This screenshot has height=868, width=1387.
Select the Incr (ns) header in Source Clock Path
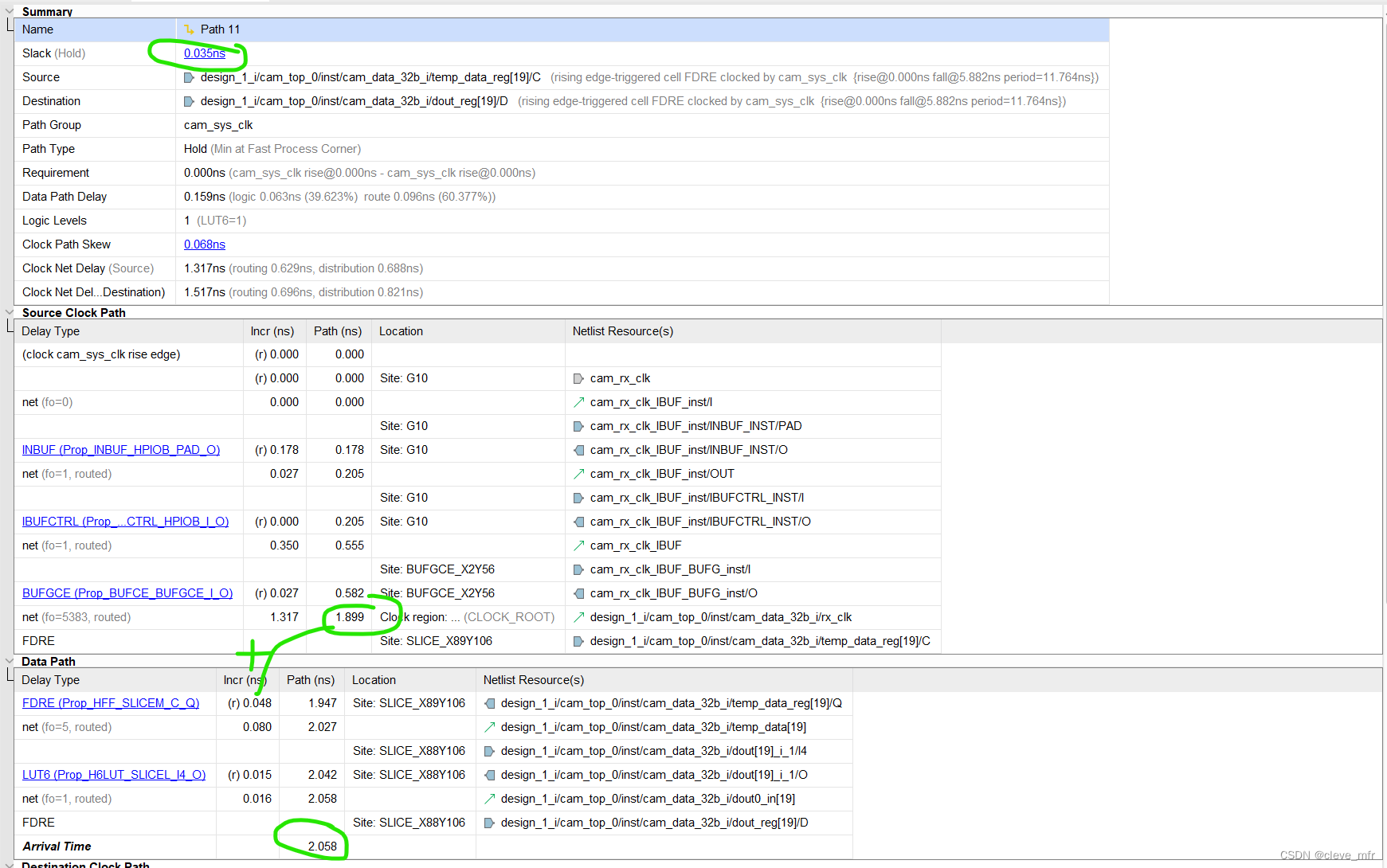click(x=275, y=331)
